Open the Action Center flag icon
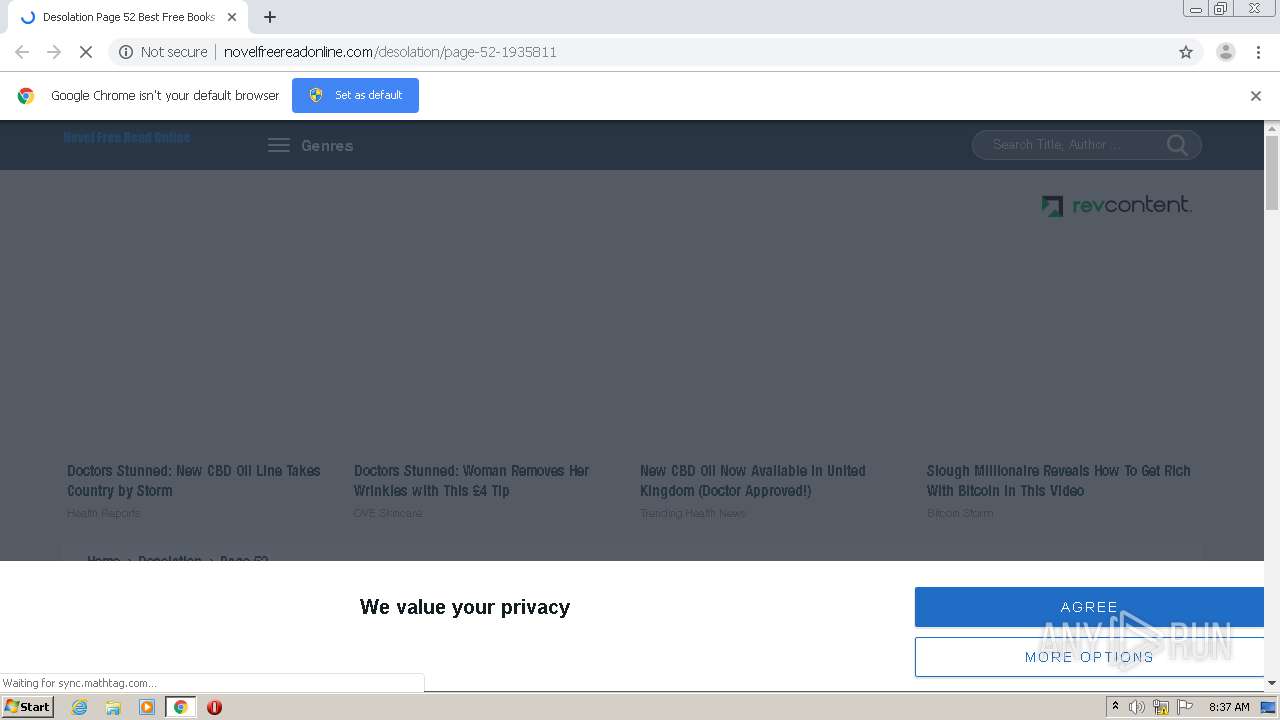 [x=1185, y=707]
